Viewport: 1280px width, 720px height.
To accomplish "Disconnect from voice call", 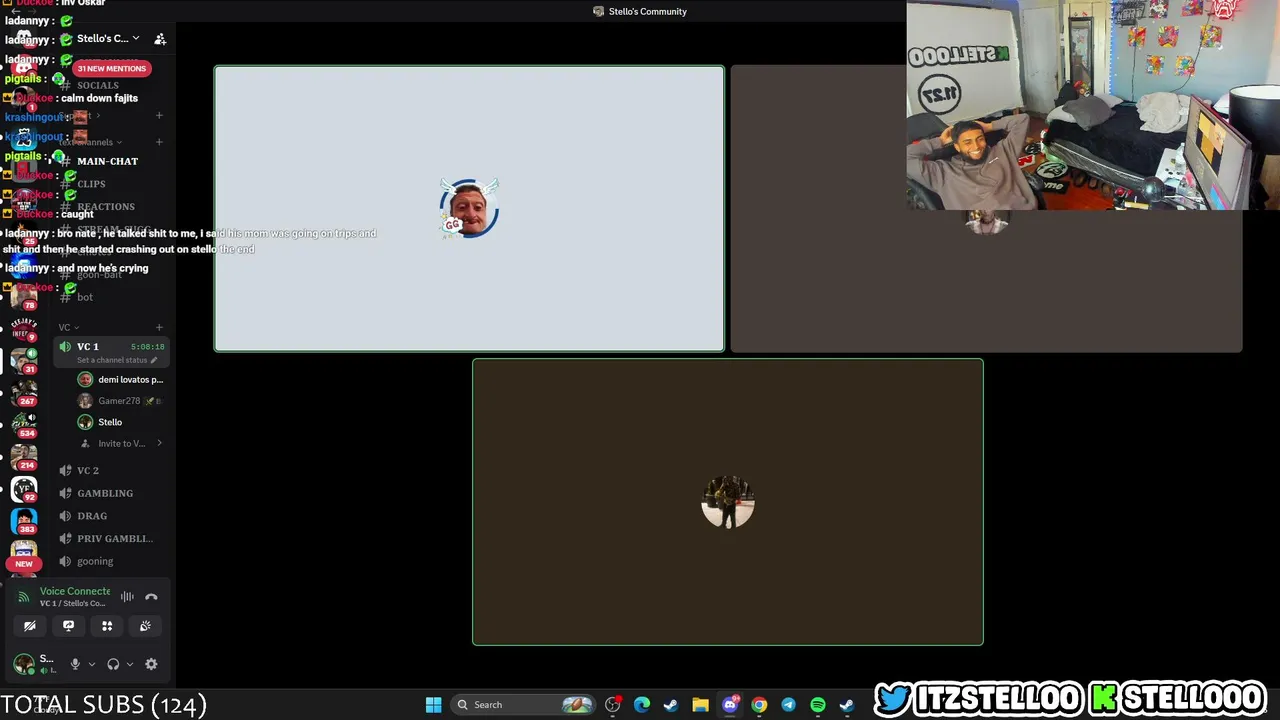I will 151,597.
